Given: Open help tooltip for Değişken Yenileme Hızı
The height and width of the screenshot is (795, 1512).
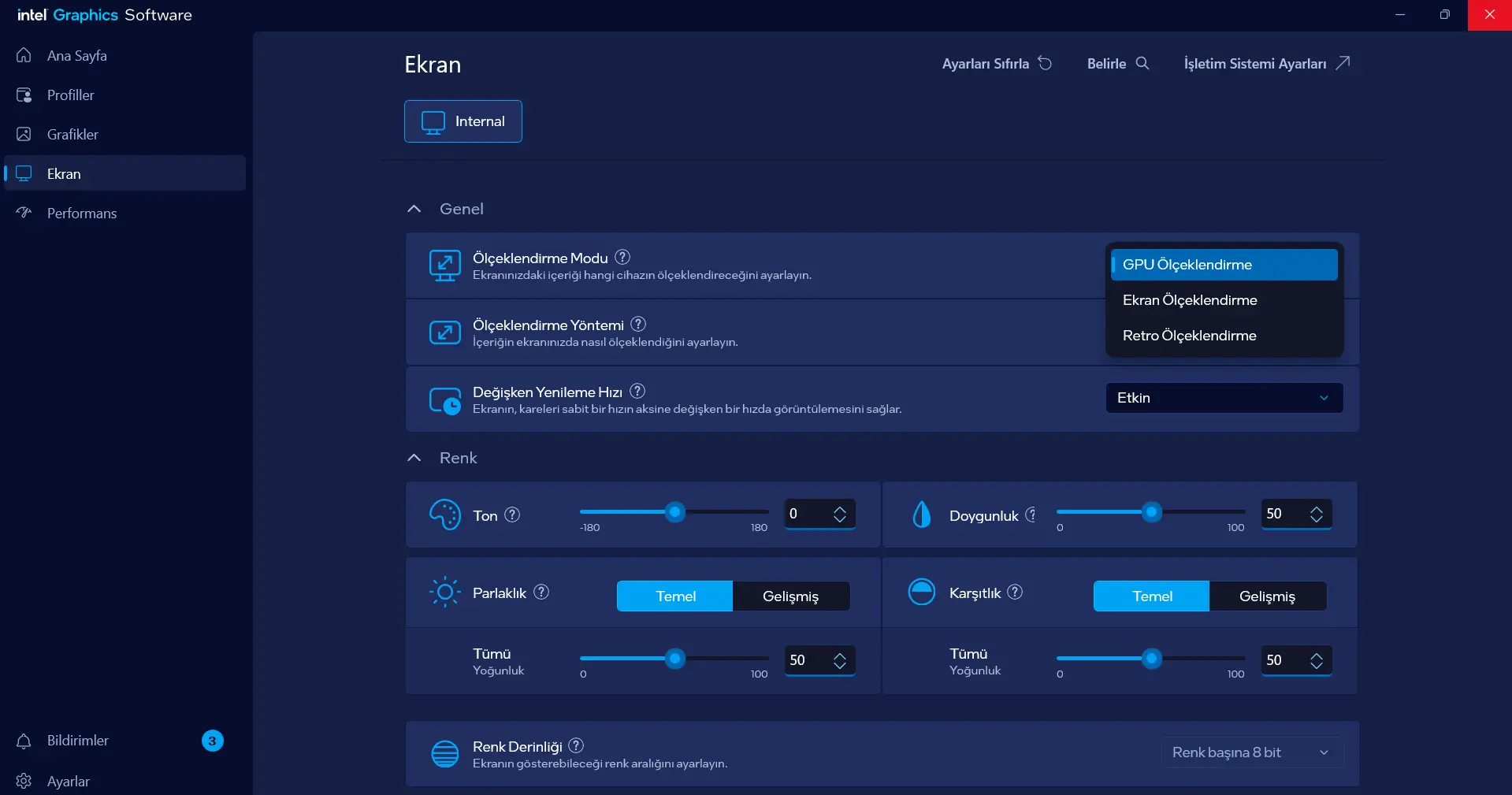Looking at the screenshot, I should 637,391.
